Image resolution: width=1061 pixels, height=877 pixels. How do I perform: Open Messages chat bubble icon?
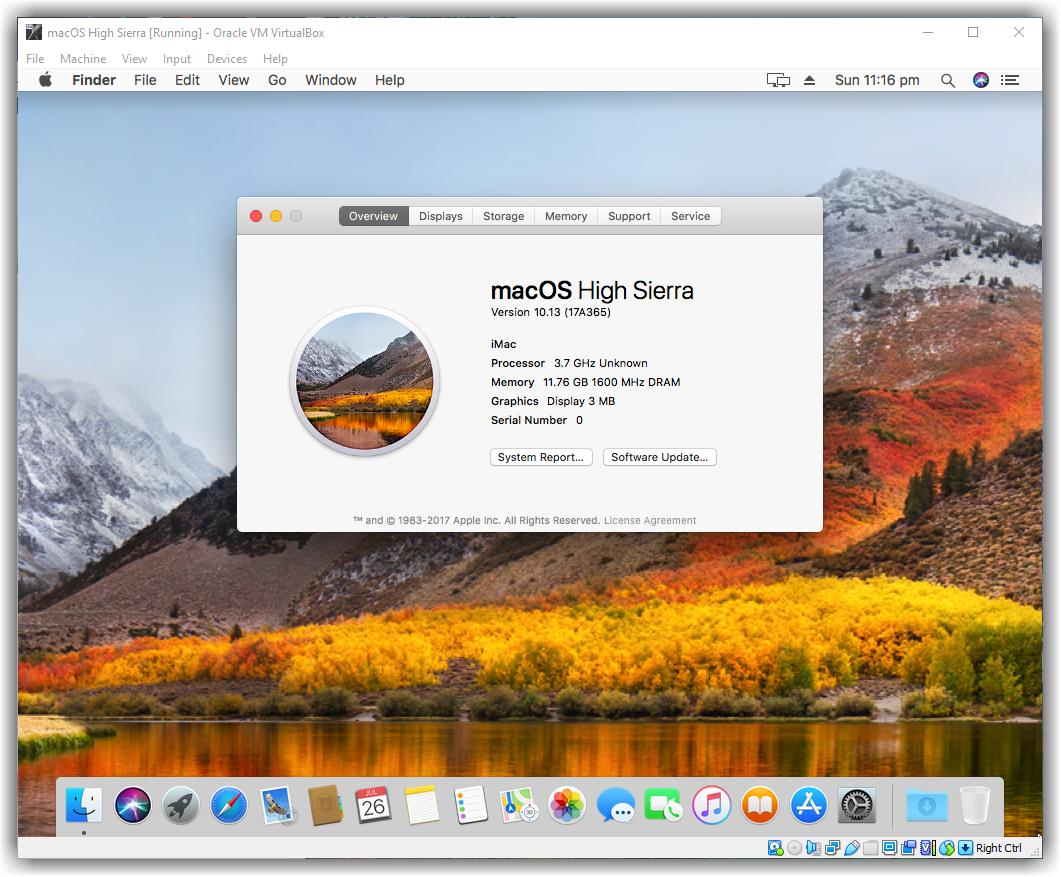tap(616, 805)
